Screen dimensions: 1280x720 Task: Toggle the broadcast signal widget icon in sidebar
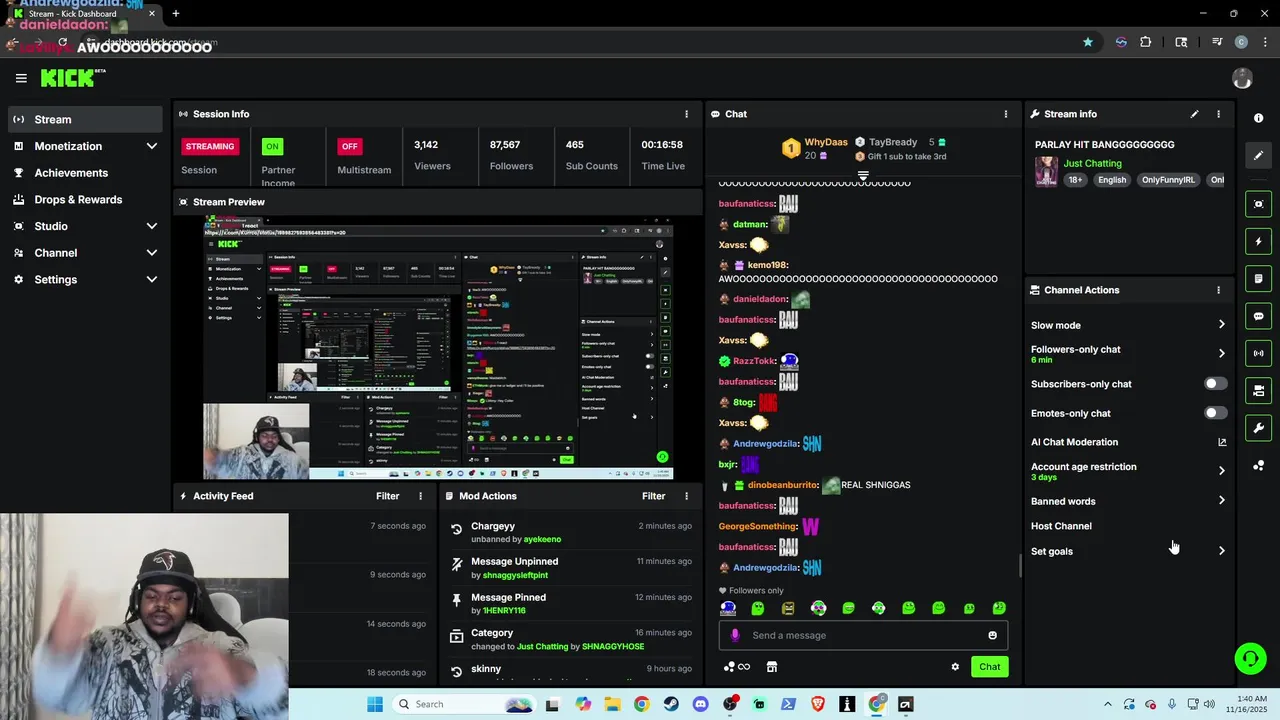click(1258, 353)
